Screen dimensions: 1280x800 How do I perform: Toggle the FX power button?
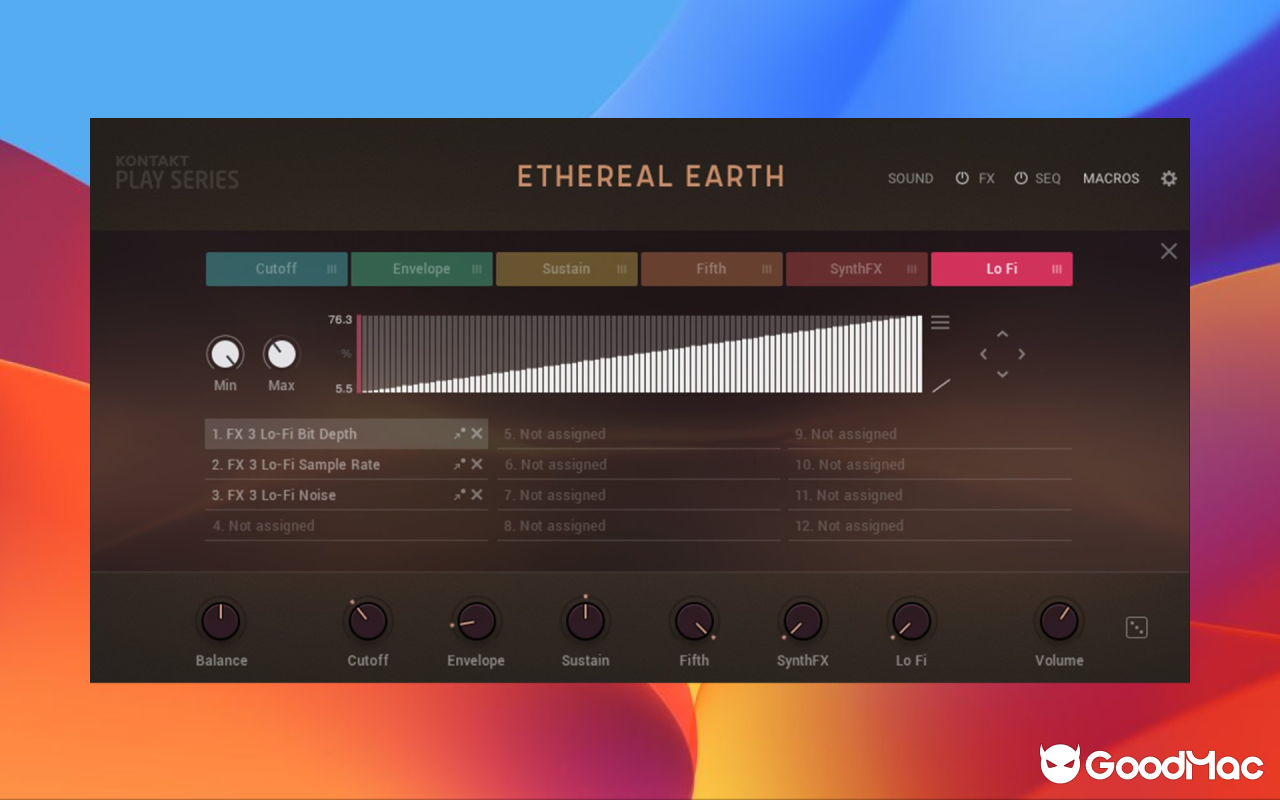[x=961, y=178]
